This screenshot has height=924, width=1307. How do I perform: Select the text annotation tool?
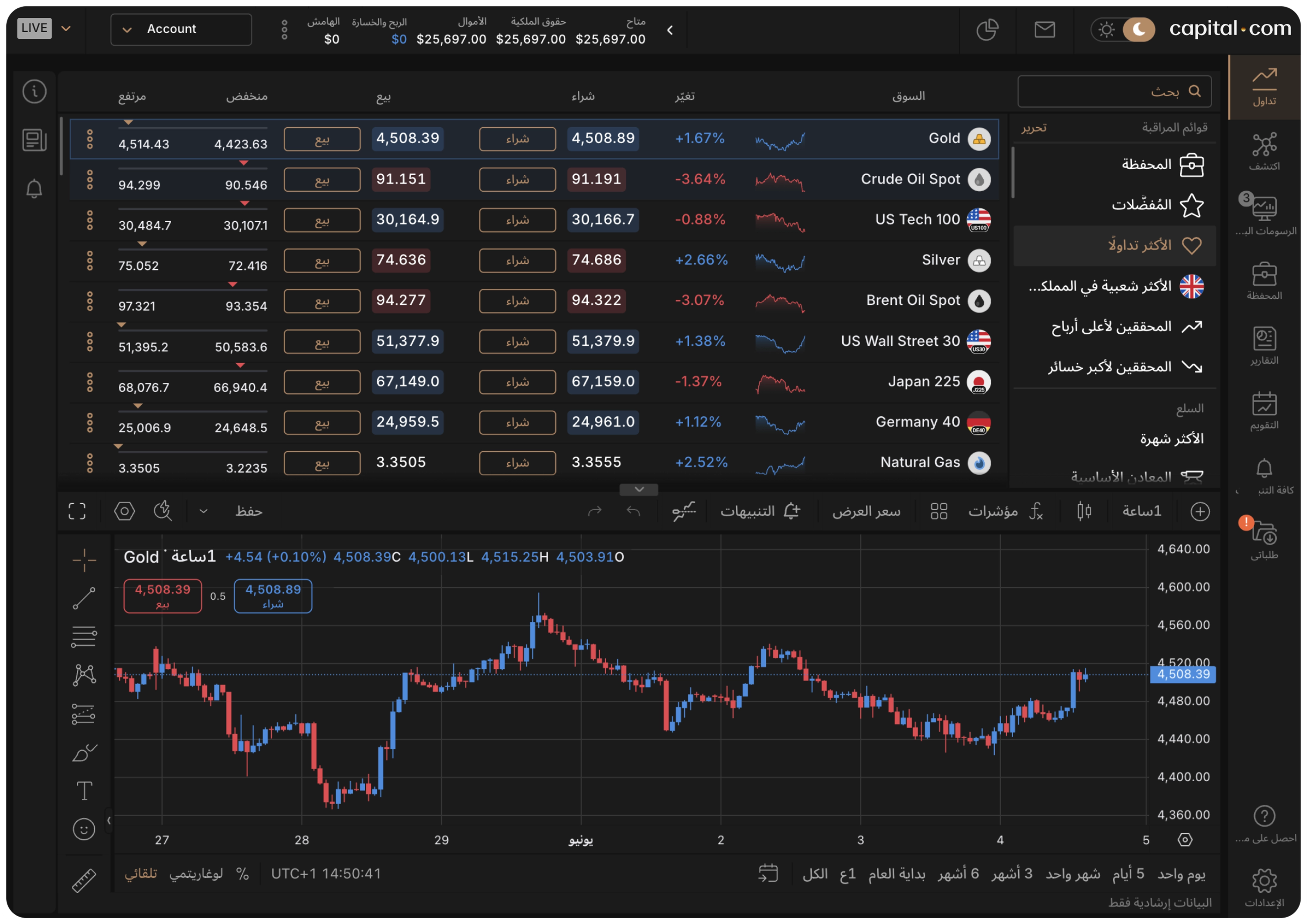(x=84, y=791)
